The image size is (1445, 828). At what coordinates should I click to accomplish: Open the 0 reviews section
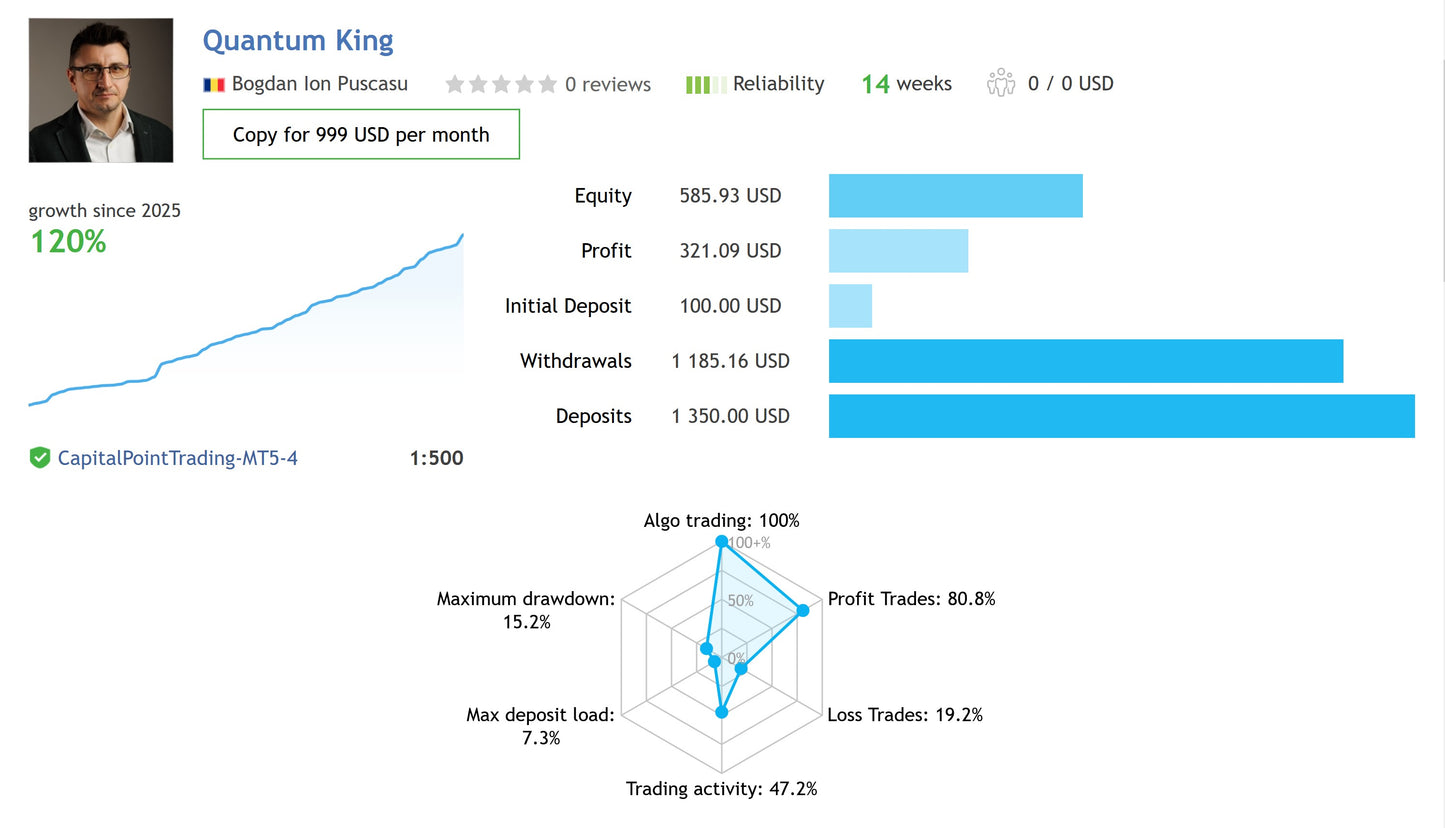tap(611, 84)
